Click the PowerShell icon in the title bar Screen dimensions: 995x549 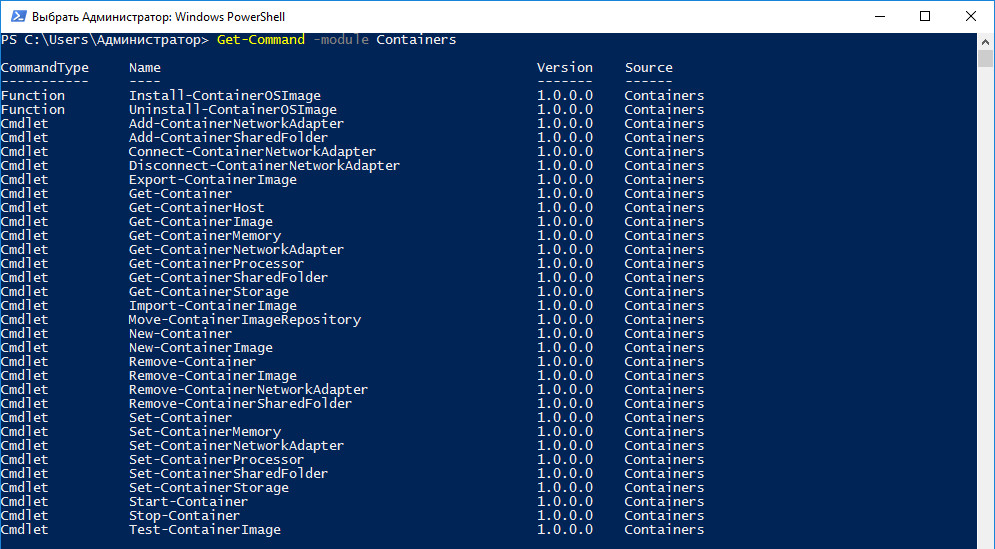coord(19,17)
